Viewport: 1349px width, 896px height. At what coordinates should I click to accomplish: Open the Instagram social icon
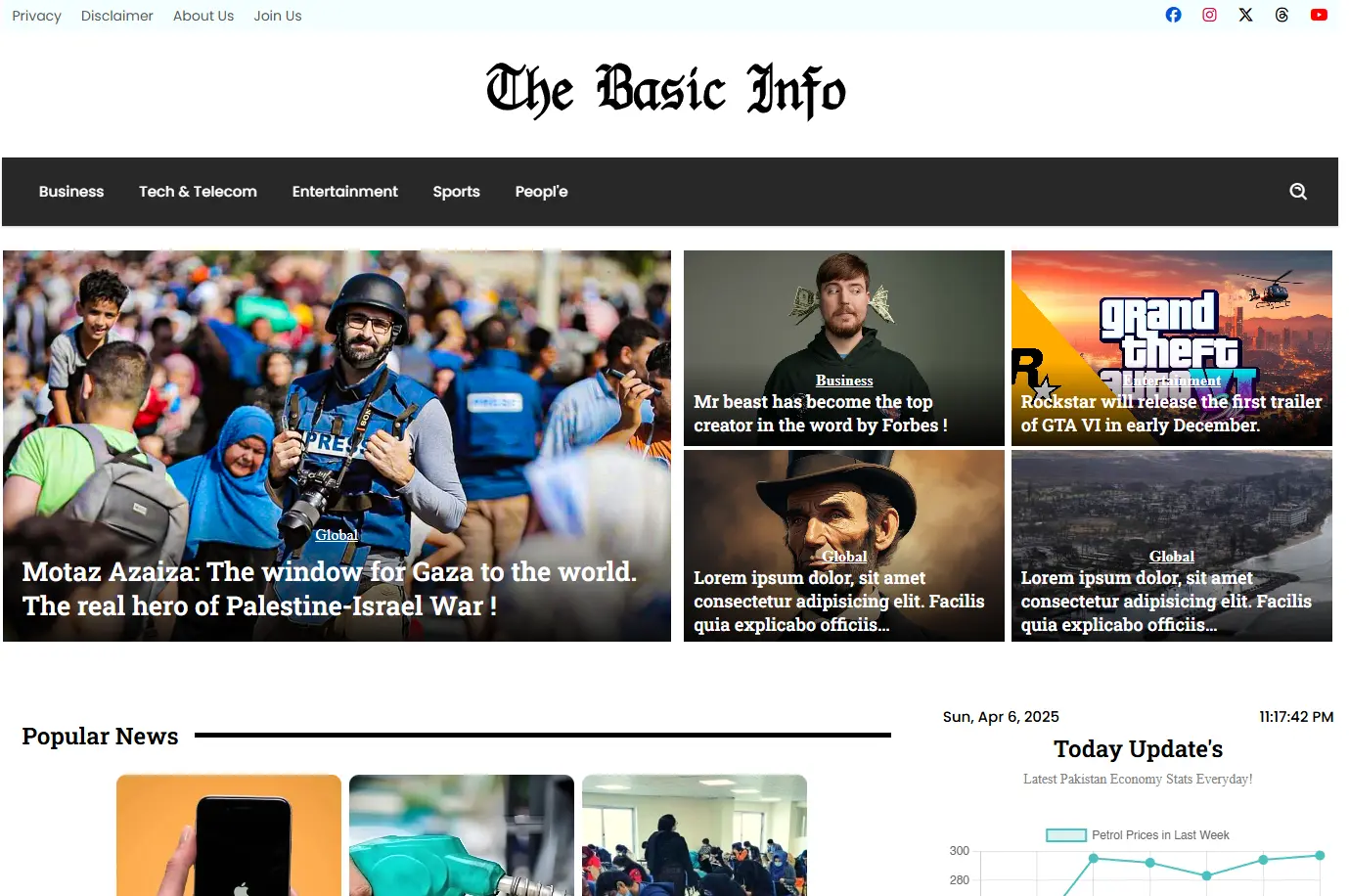point(1209,15)
